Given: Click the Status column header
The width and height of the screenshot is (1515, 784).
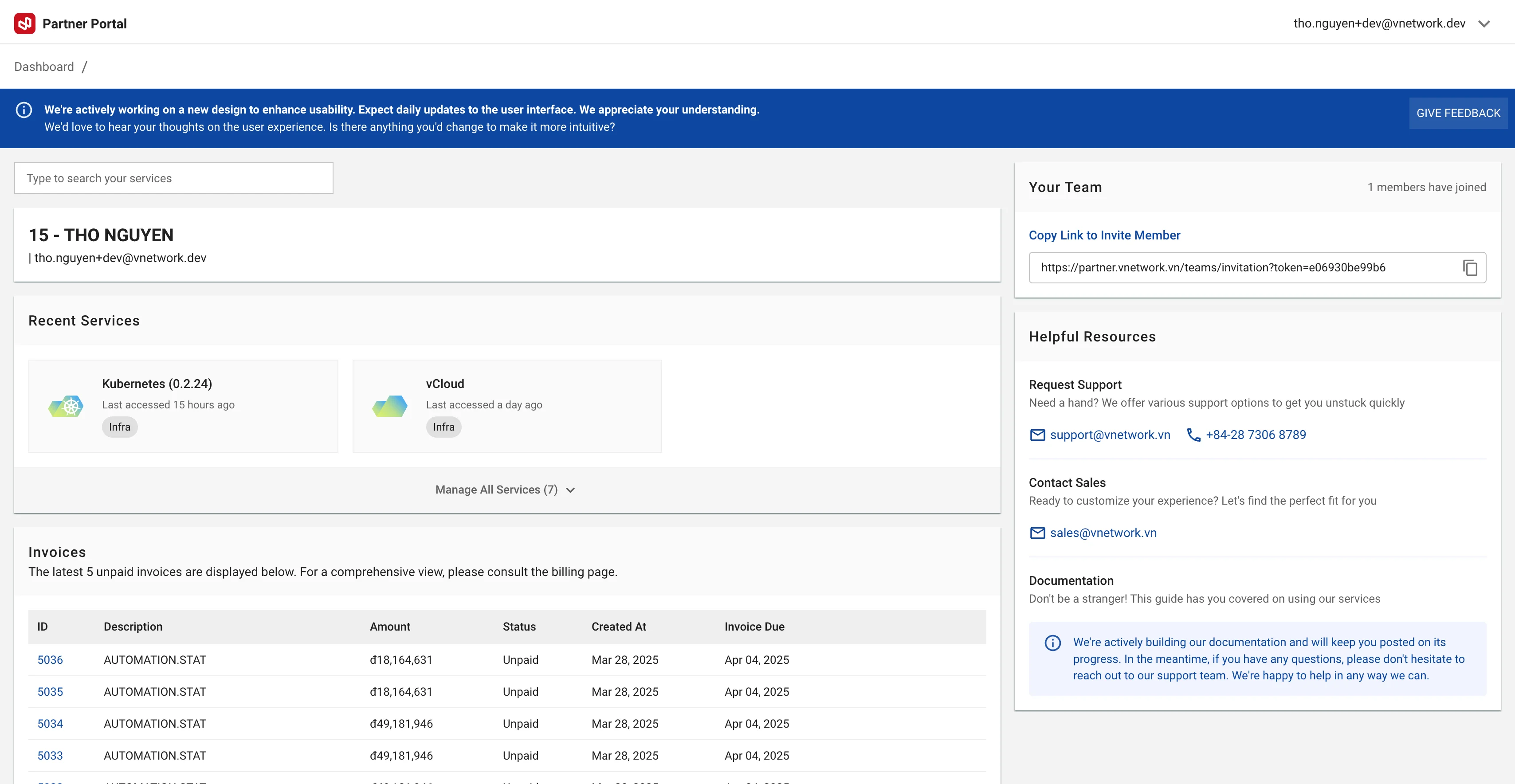Looking at the screenshot, I should point(519,627).
